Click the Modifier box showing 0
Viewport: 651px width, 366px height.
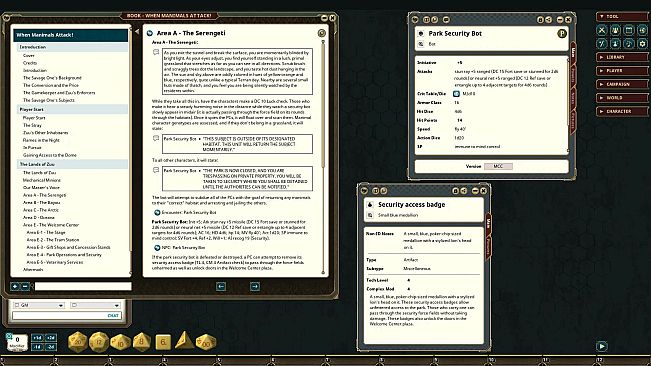[17, 342]
